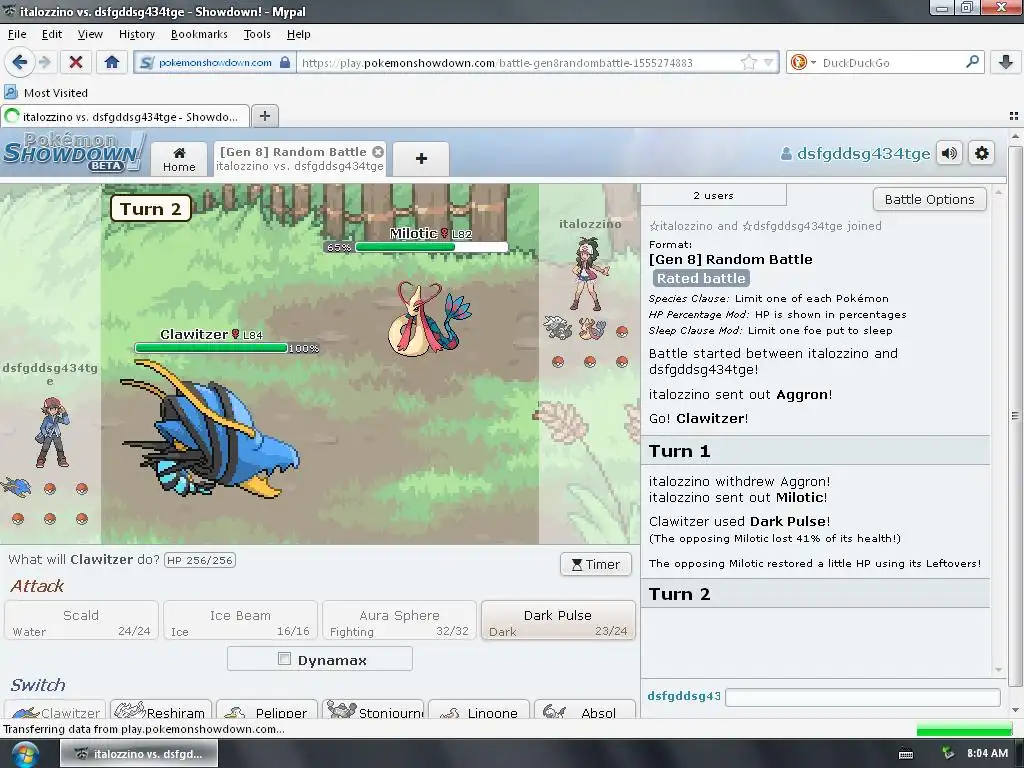Go back with the browser back arrow

19,63
